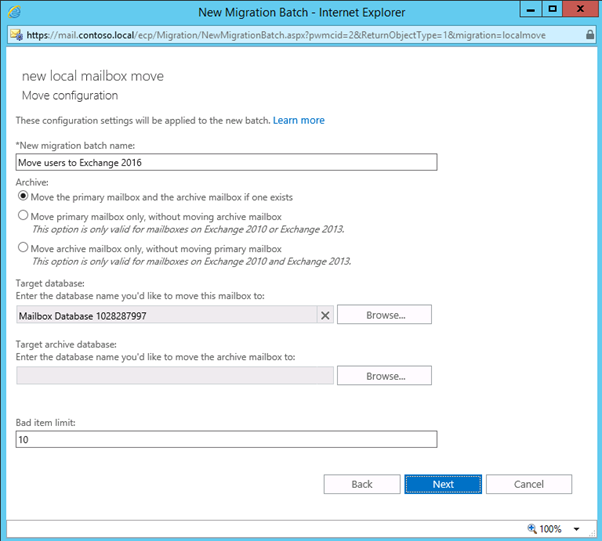Image resolution: width=602 pixels, height=541 pixels.
Task: Click the zoom magnifier icon in status bar
Action: pyautogui.click(x=532, y=529)
